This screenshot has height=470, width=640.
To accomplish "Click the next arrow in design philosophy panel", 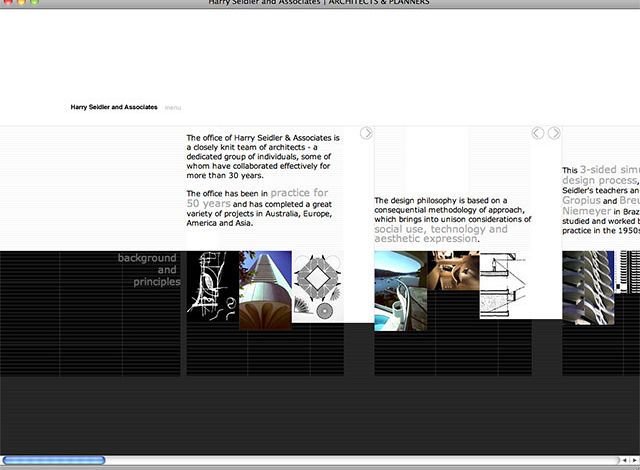I will (x=554, y=133).
